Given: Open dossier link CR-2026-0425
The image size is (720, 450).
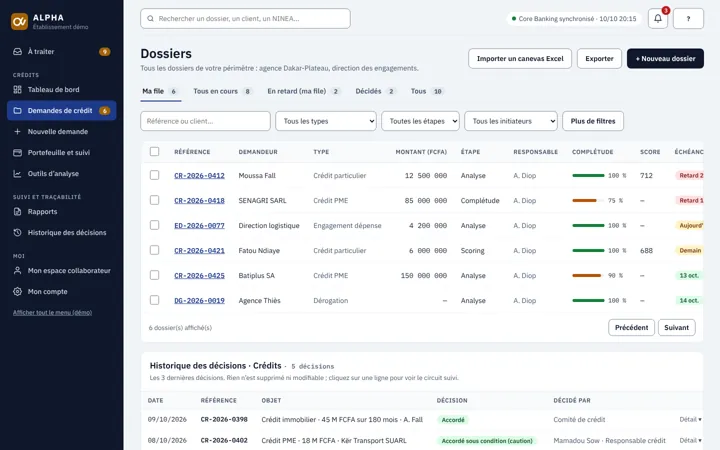Looking at the screenshot, I should pyautogui.click(x=199, y=276).
